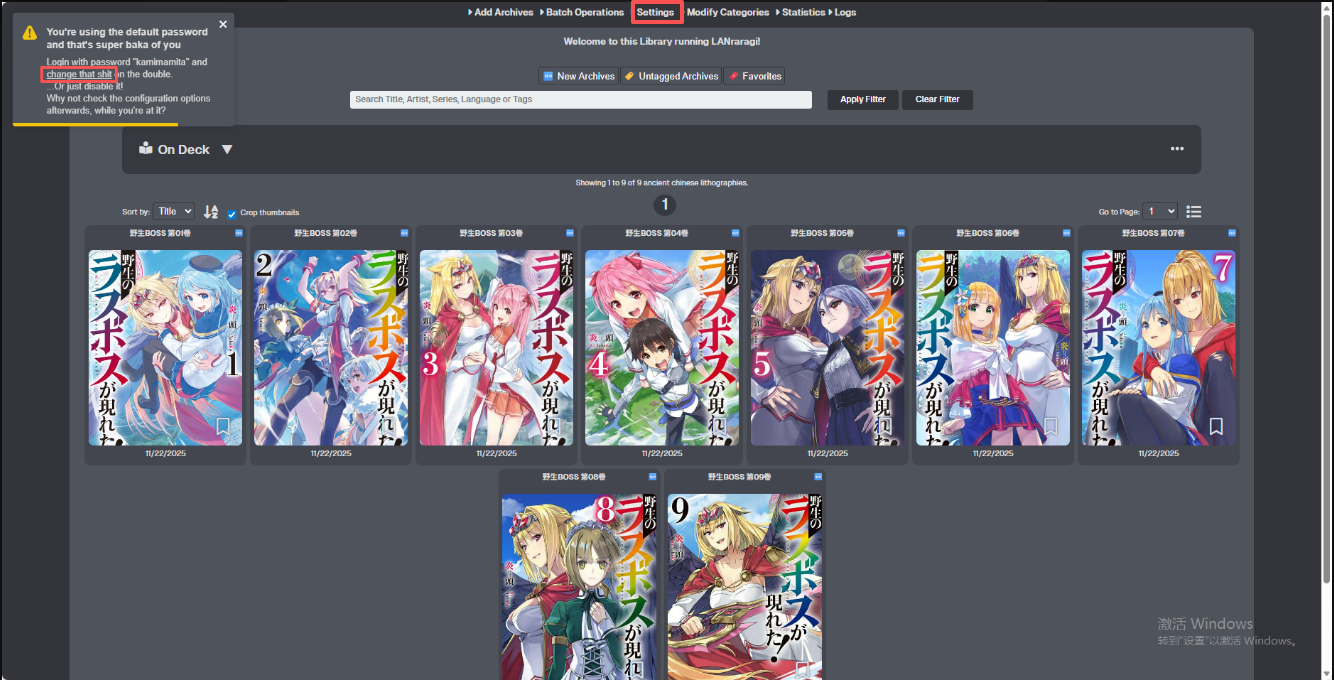Filter by the Untagged Archives category
Image resolution: width=1334 pixels, height=680 pixels.
pos(670,76)
